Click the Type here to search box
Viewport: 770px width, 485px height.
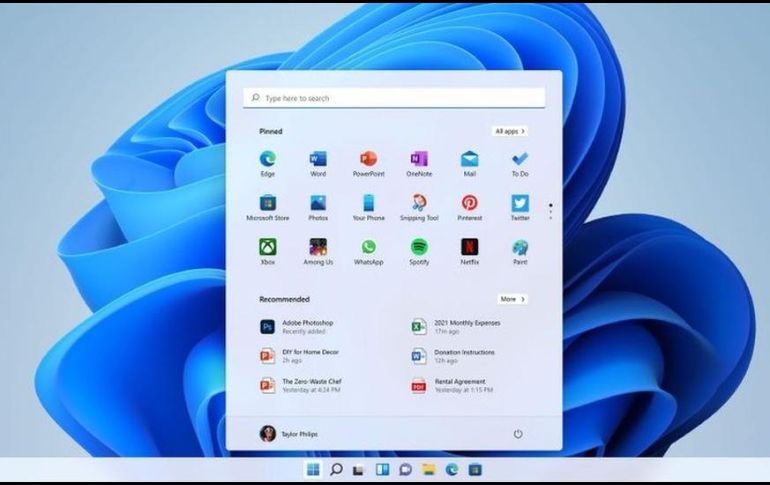(x=394, y=98)
